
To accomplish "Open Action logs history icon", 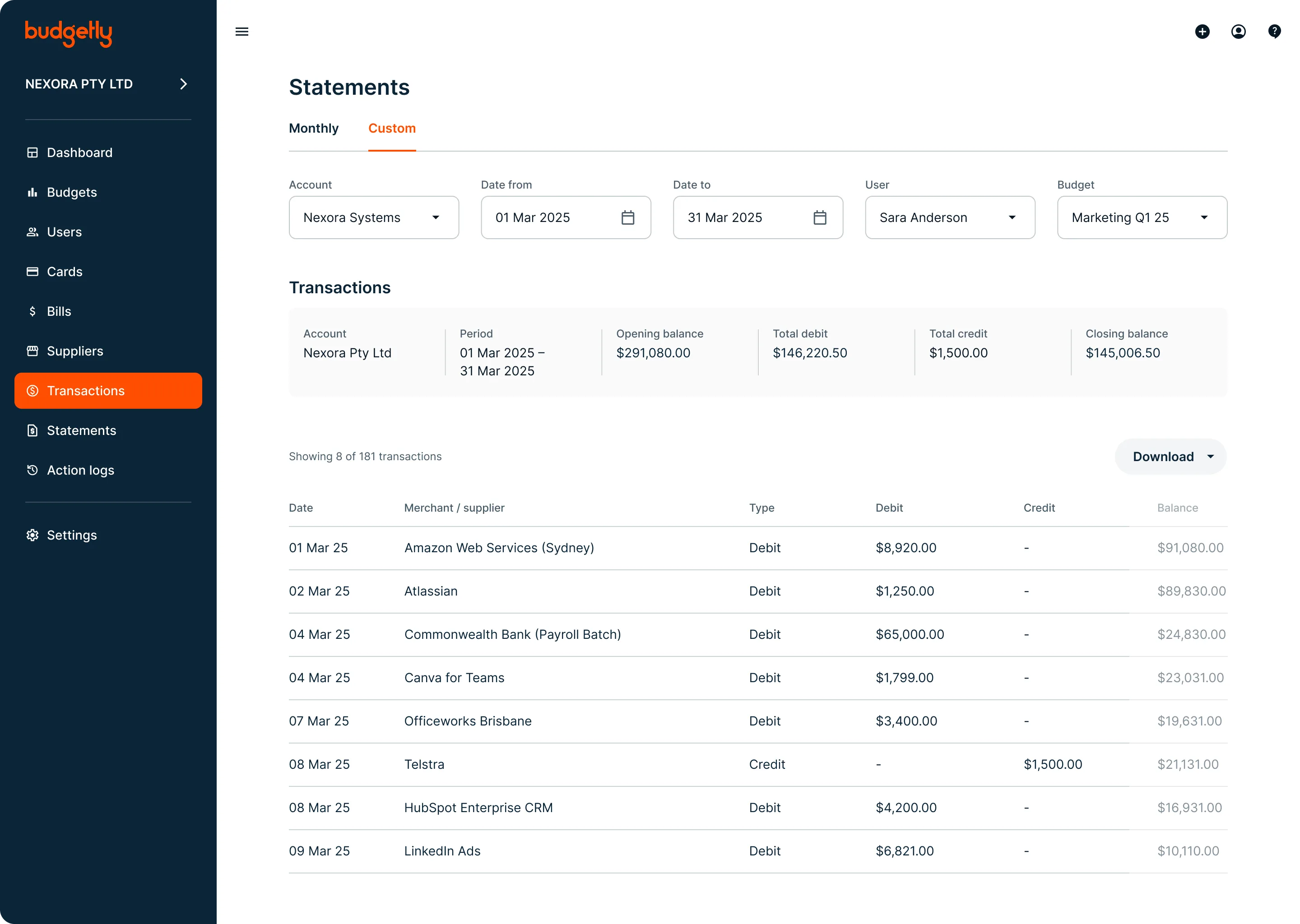I will (32, 470).
